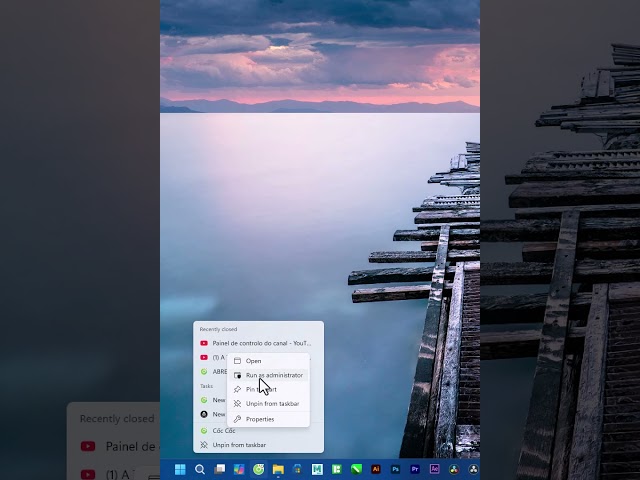The height and width of the screenshot is (480, 640).
Task: Launch the green pen app taskbar icon
Action: pos(356,469)
